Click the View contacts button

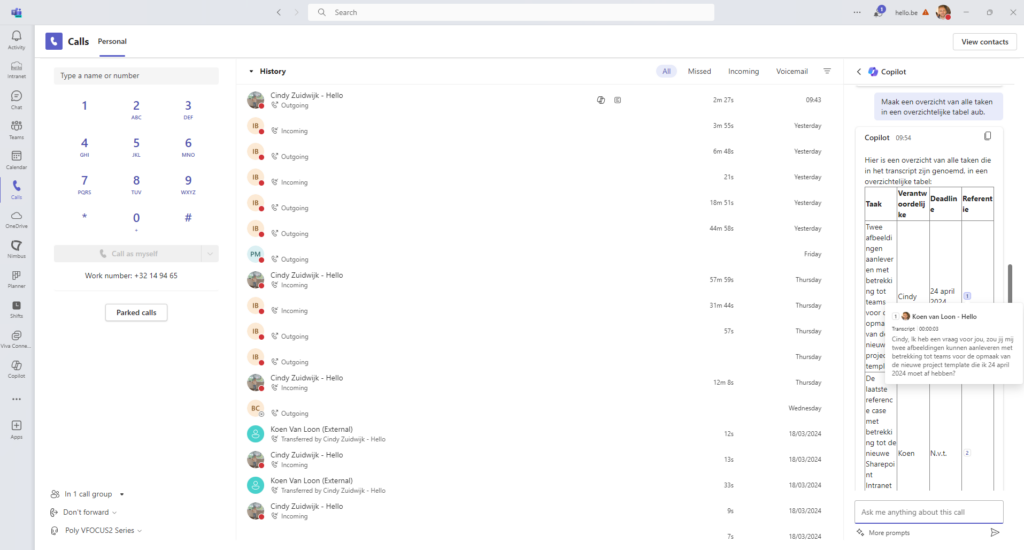point(984,42)
